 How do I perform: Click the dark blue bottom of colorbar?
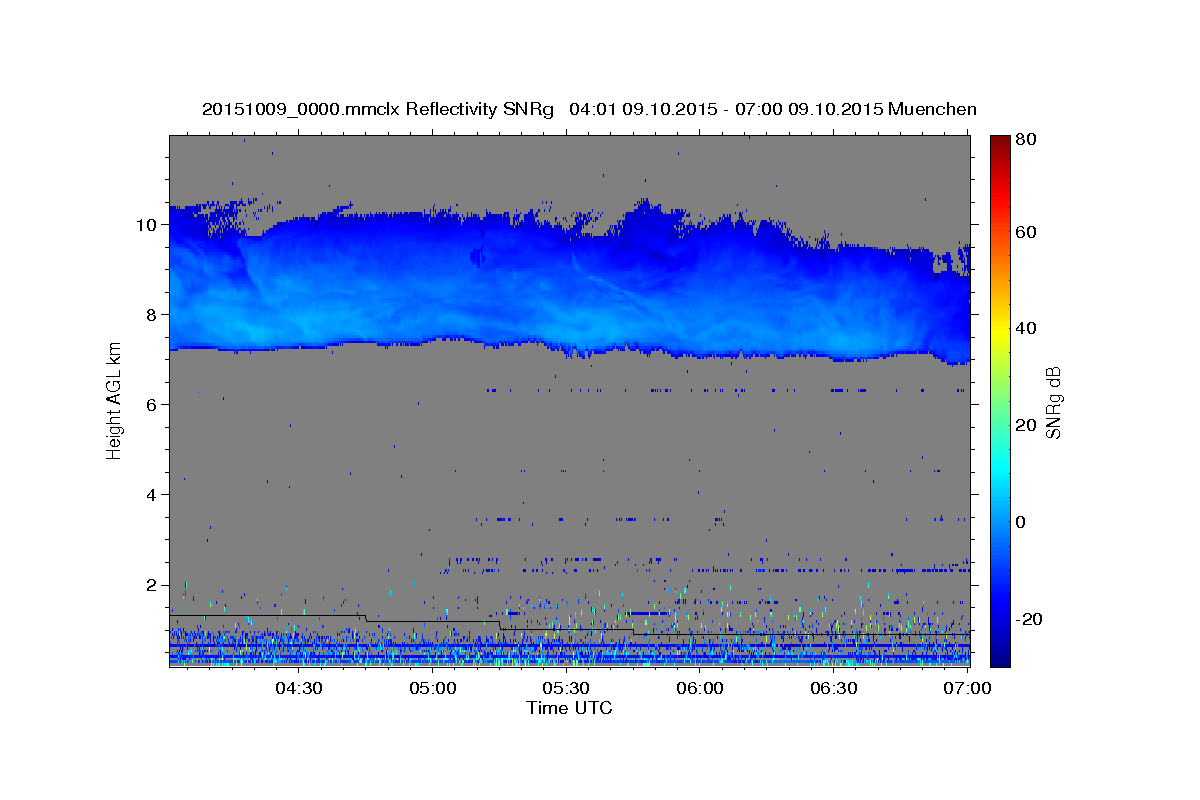tap(1000, 655)
